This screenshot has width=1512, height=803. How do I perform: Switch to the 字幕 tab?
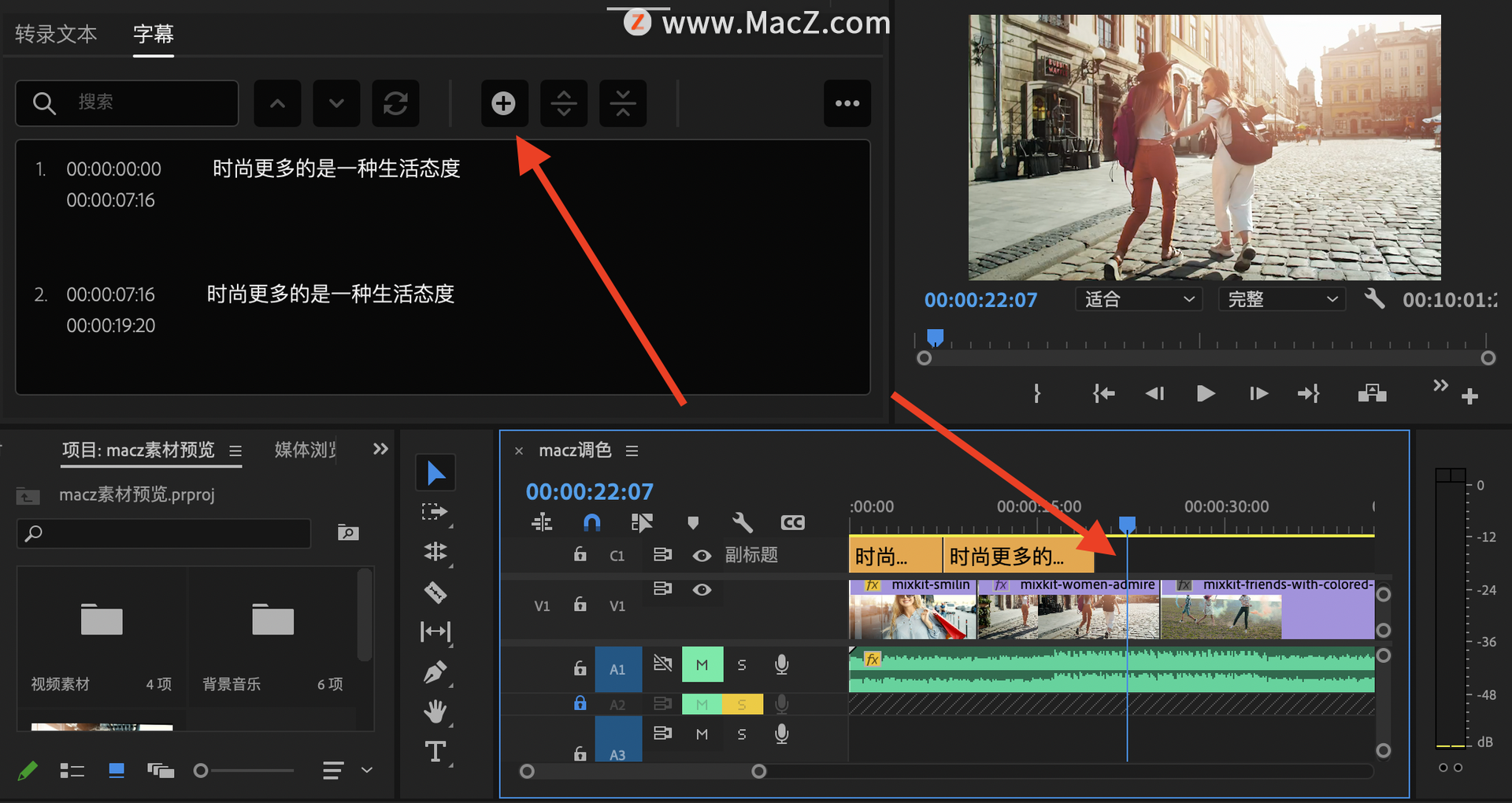click(154, 34)
